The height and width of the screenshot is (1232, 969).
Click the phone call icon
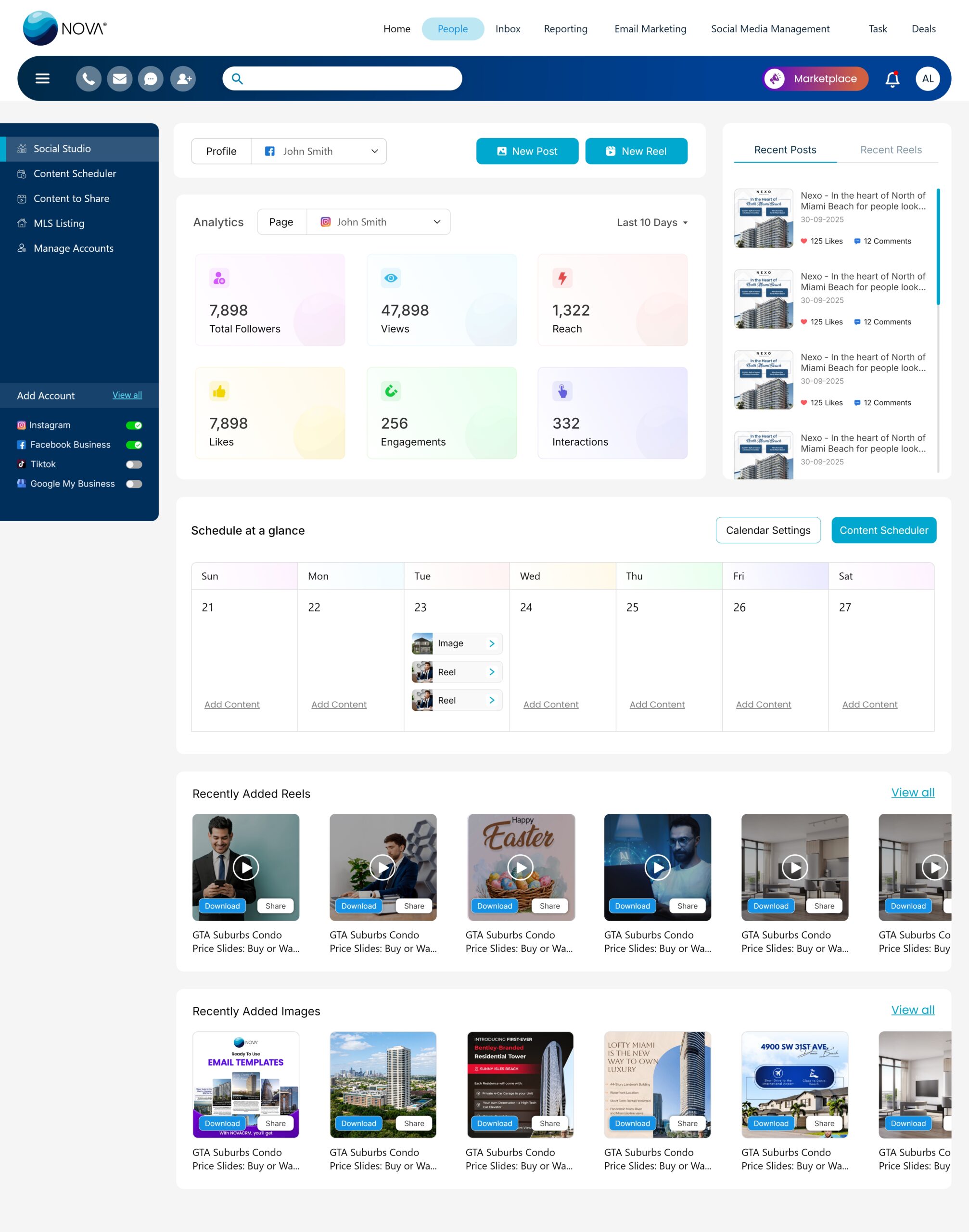pos(89,79)
